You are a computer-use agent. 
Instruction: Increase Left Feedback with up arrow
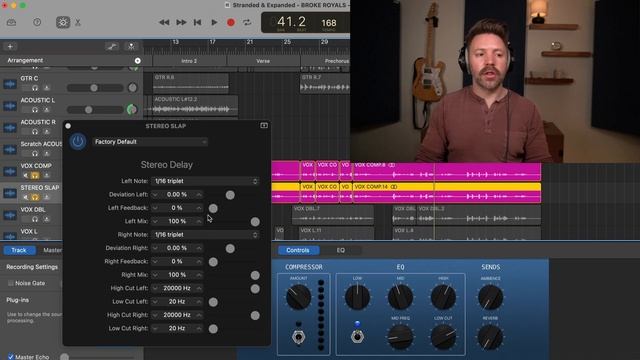pyautogui.click(x=199, y=208)
